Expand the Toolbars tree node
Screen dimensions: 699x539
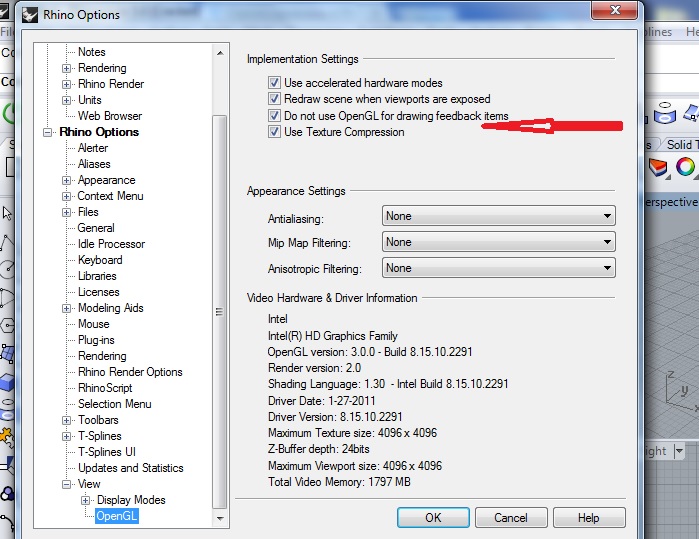(x=66, y=420)
